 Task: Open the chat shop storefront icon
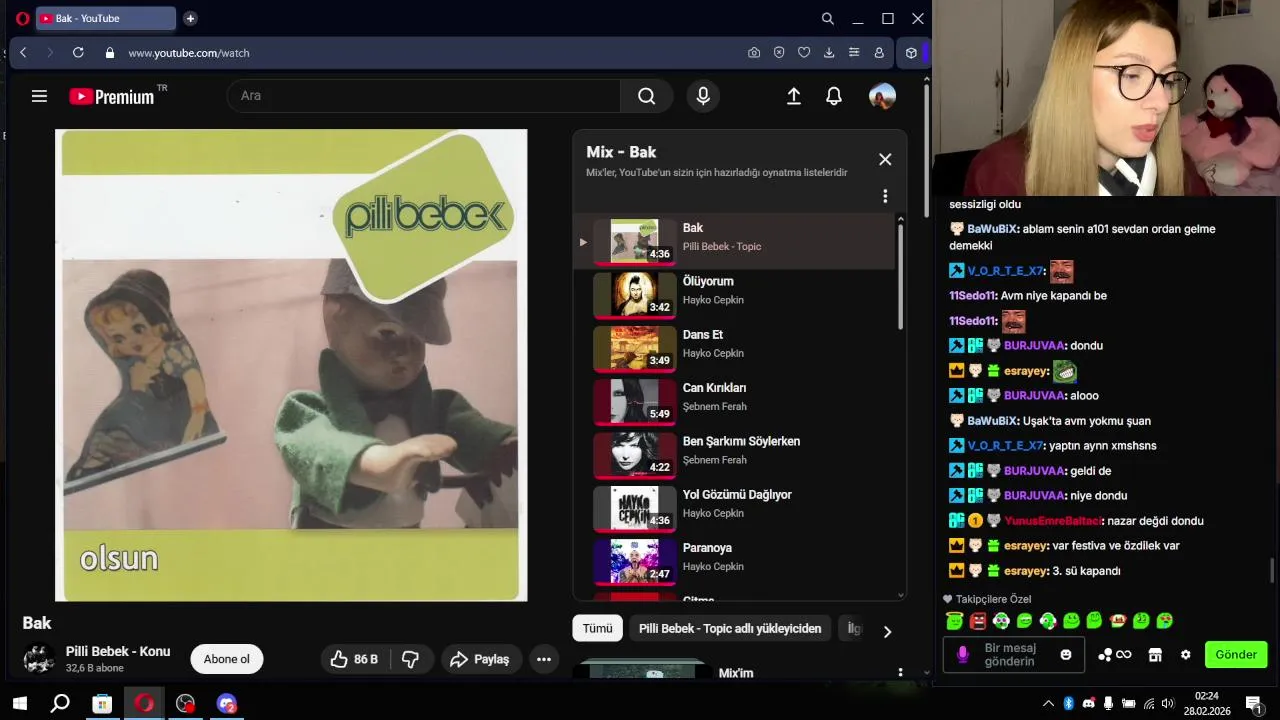pos(1155,655)
